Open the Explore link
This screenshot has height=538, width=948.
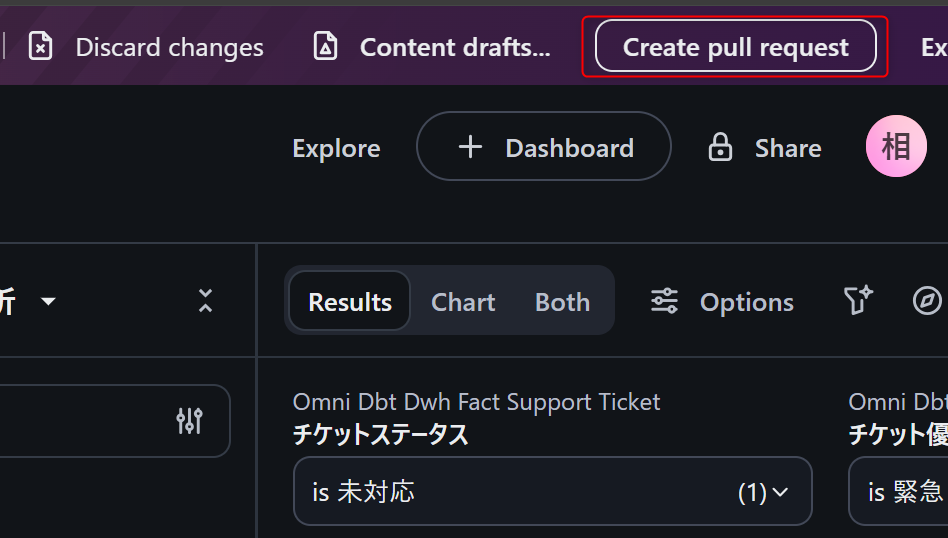pyautogui.click(x=336, y=148)
